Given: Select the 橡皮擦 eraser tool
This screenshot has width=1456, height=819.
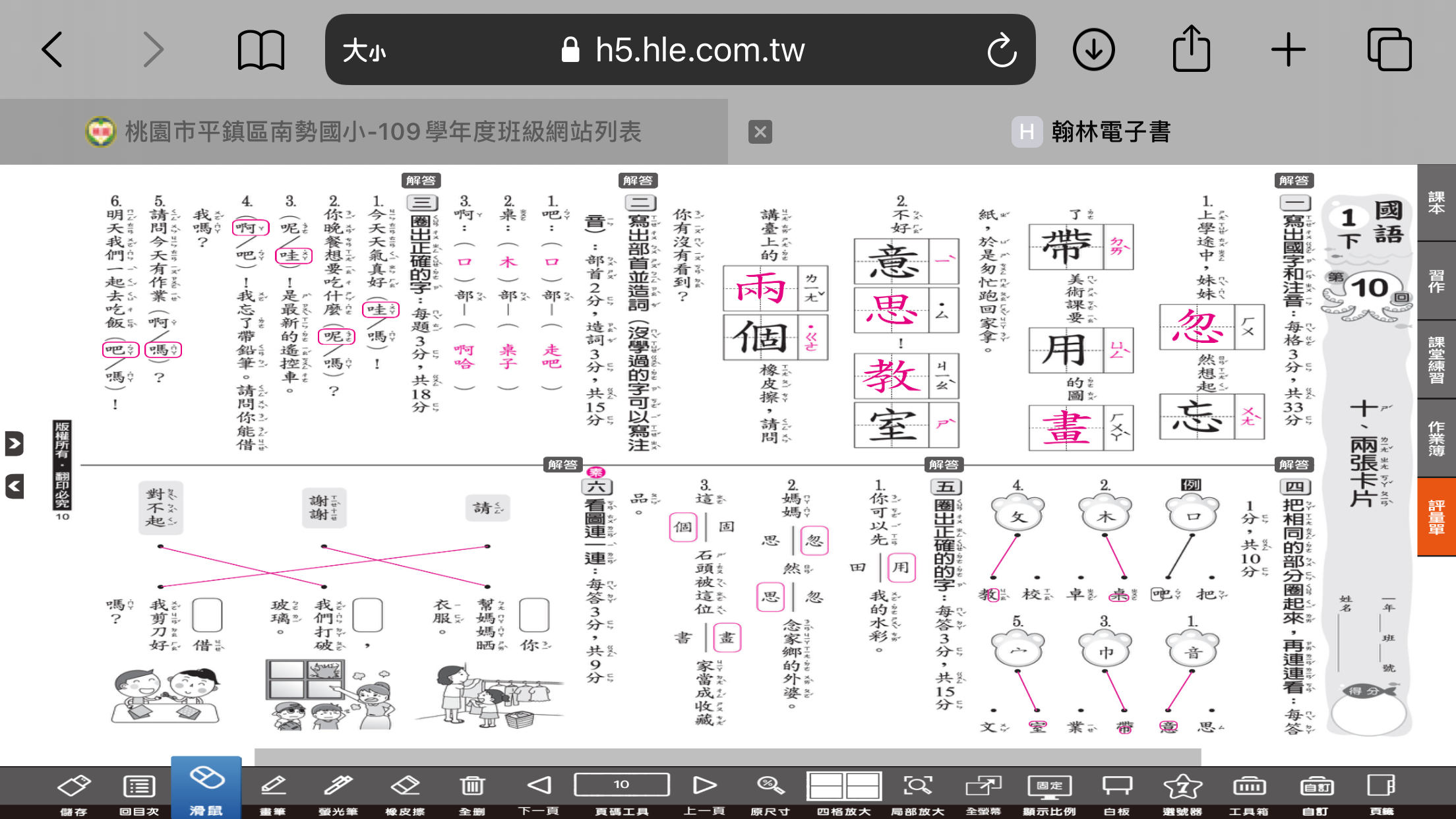Looking at the screenshot, I should [405, 793].
